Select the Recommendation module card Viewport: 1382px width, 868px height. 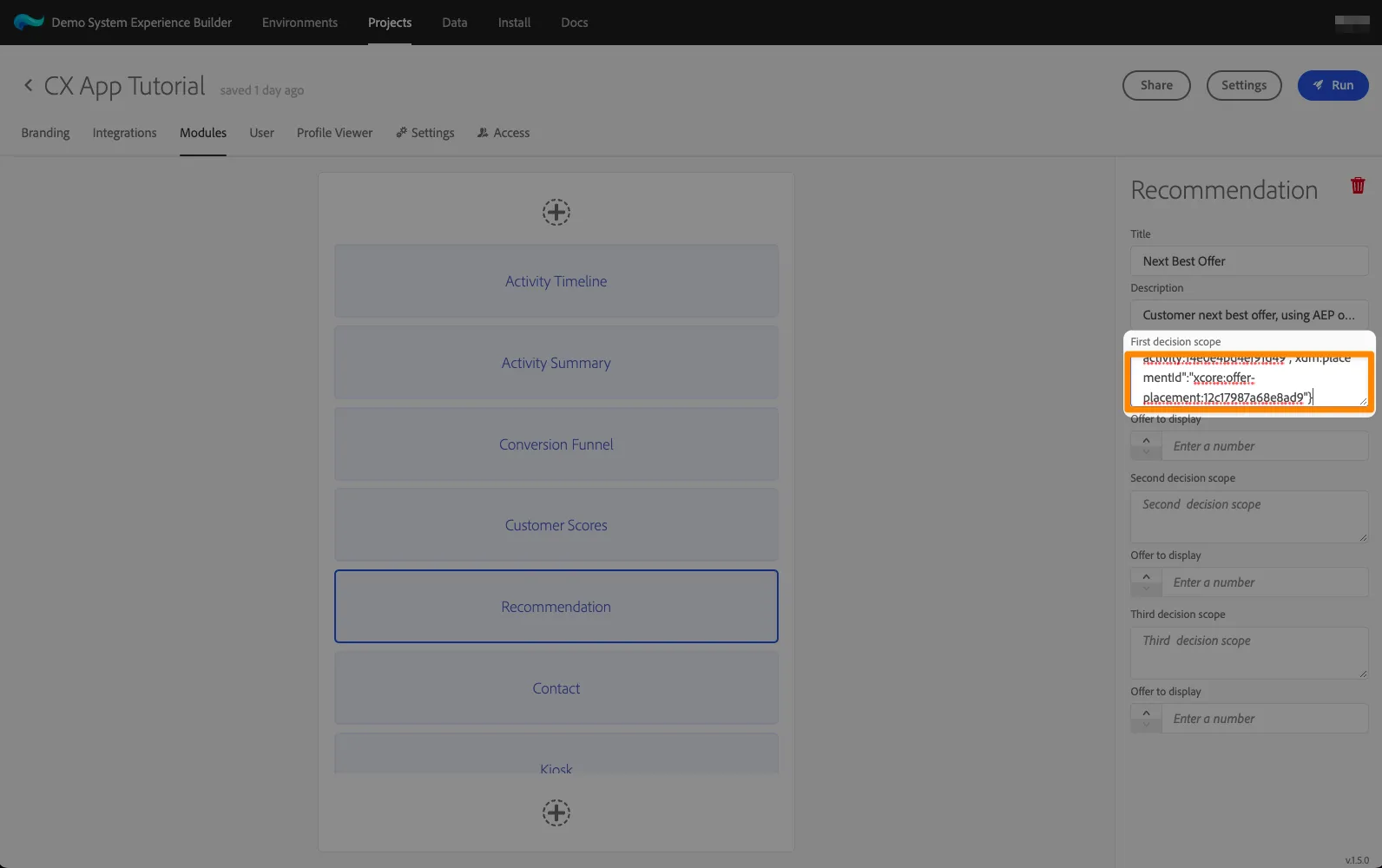coord(556,607)
